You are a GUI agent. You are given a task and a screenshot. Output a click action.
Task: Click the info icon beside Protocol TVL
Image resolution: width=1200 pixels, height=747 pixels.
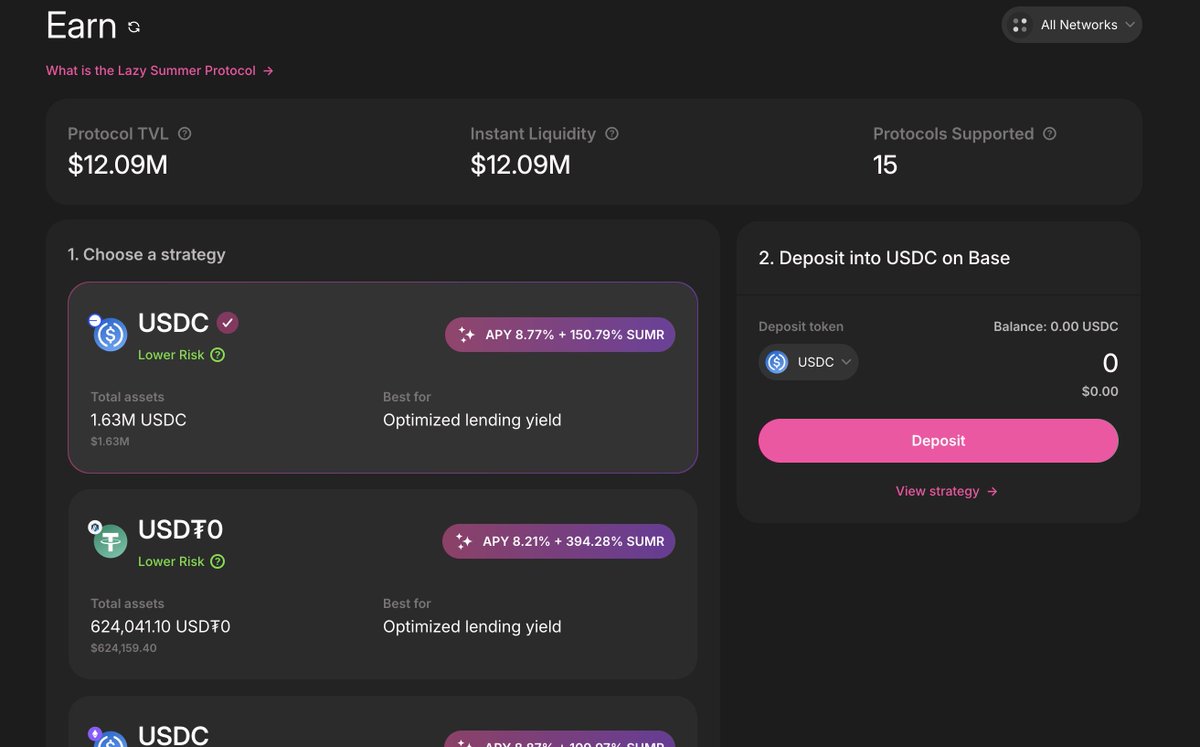pos(184,134)
